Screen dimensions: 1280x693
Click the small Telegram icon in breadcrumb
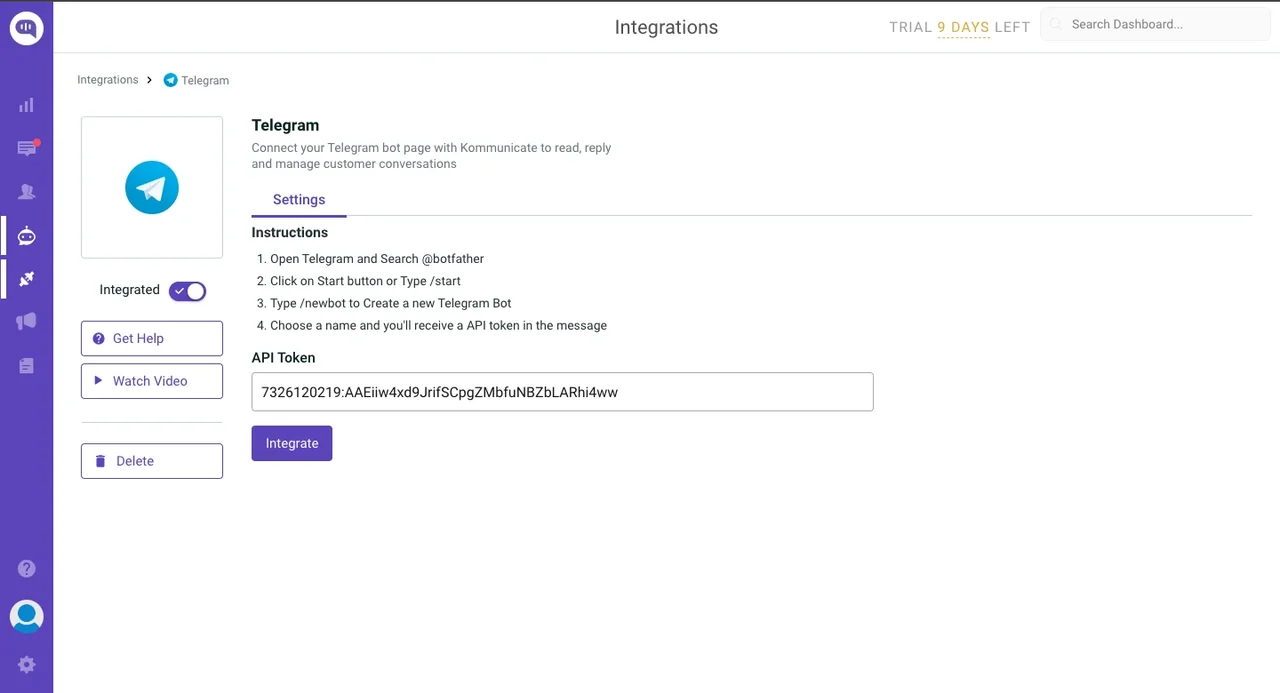(170, 80)
